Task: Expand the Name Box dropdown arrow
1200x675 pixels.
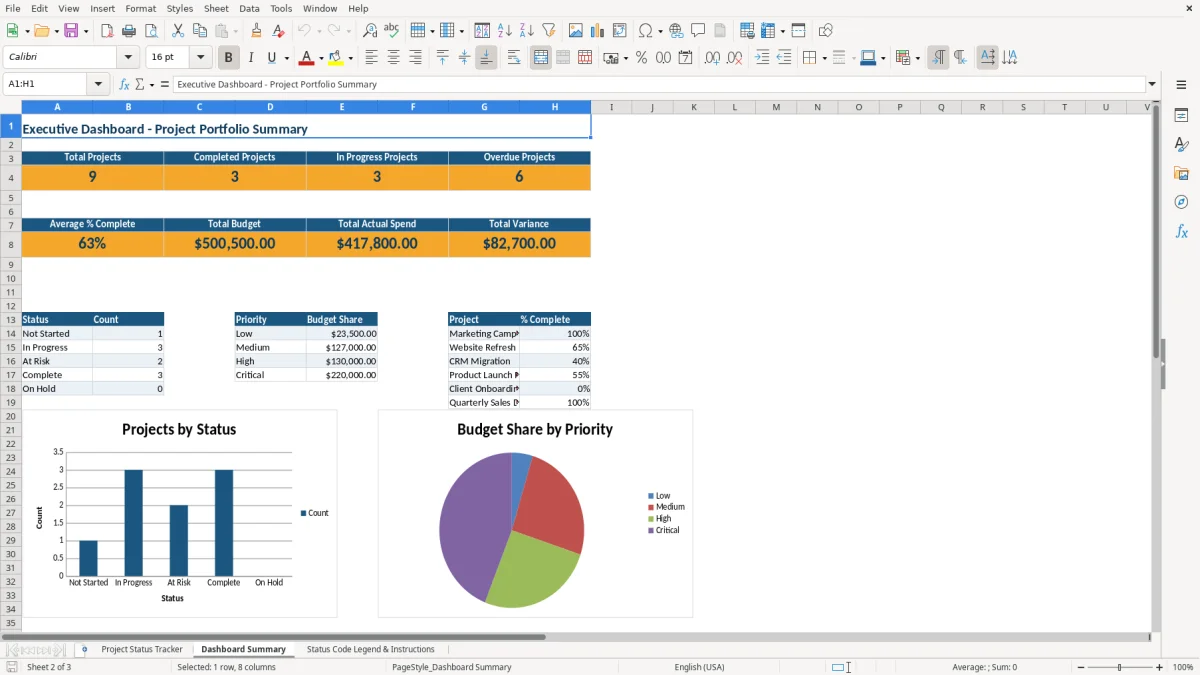Action: click(x=98, y=85)
